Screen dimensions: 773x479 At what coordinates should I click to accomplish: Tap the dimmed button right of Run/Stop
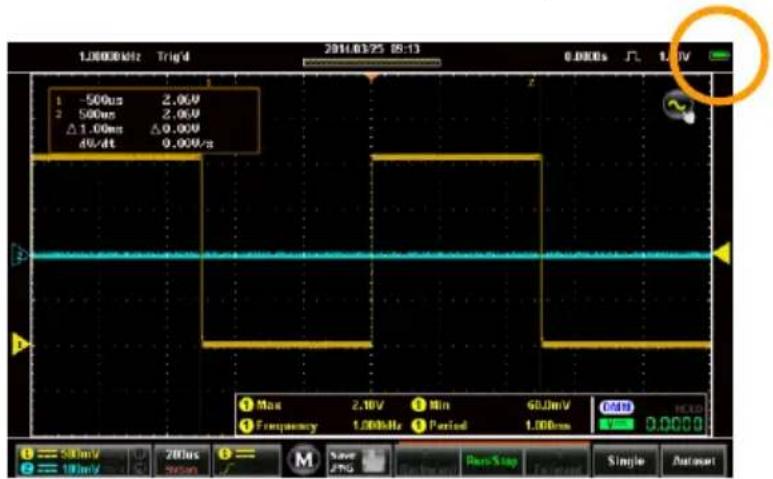[557, 461]
